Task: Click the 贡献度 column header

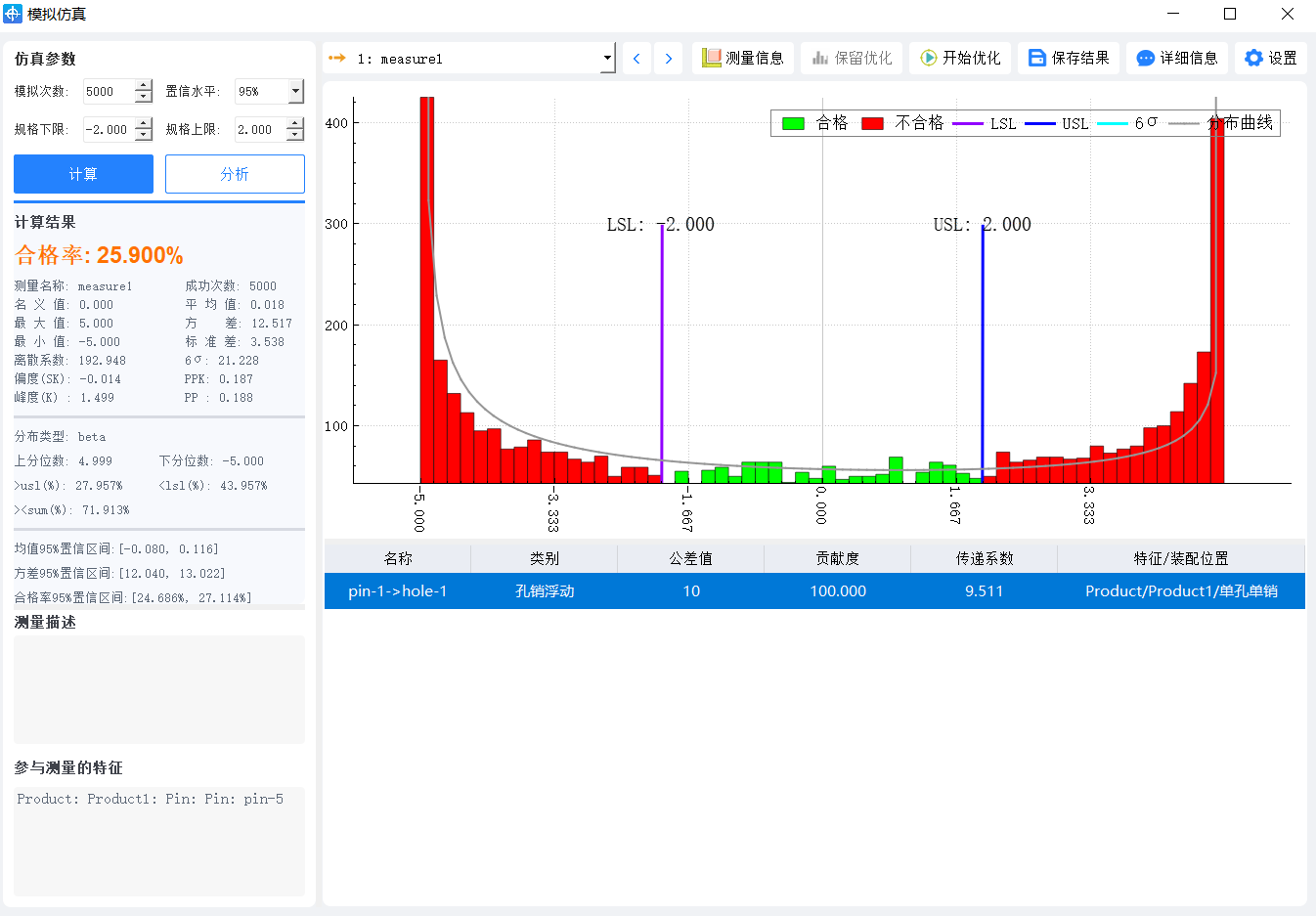Action: [838, 558]
